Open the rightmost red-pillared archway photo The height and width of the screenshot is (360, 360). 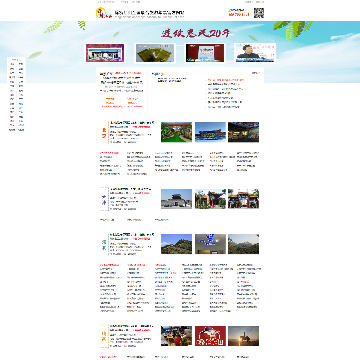pyautogui.click(x=243, y=199)
